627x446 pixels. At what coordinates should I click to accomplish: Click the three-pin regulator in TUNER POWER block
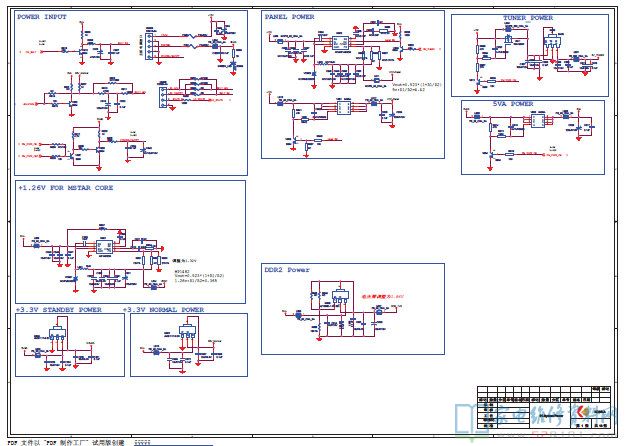pyautogui.click(x=553, y=42)
